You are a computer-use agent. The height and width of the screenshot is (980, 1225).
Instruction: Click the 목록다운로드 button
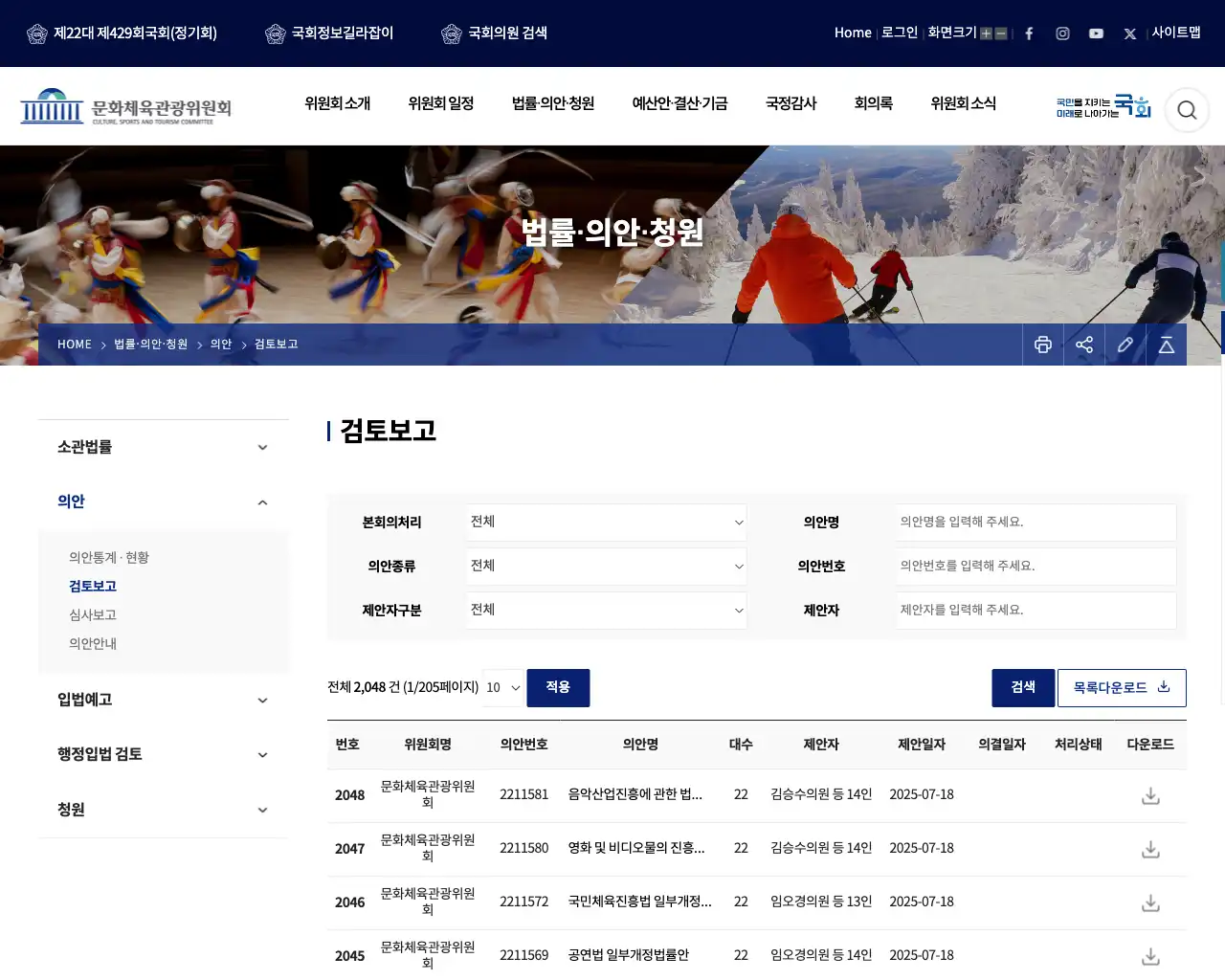point(1122,688)
